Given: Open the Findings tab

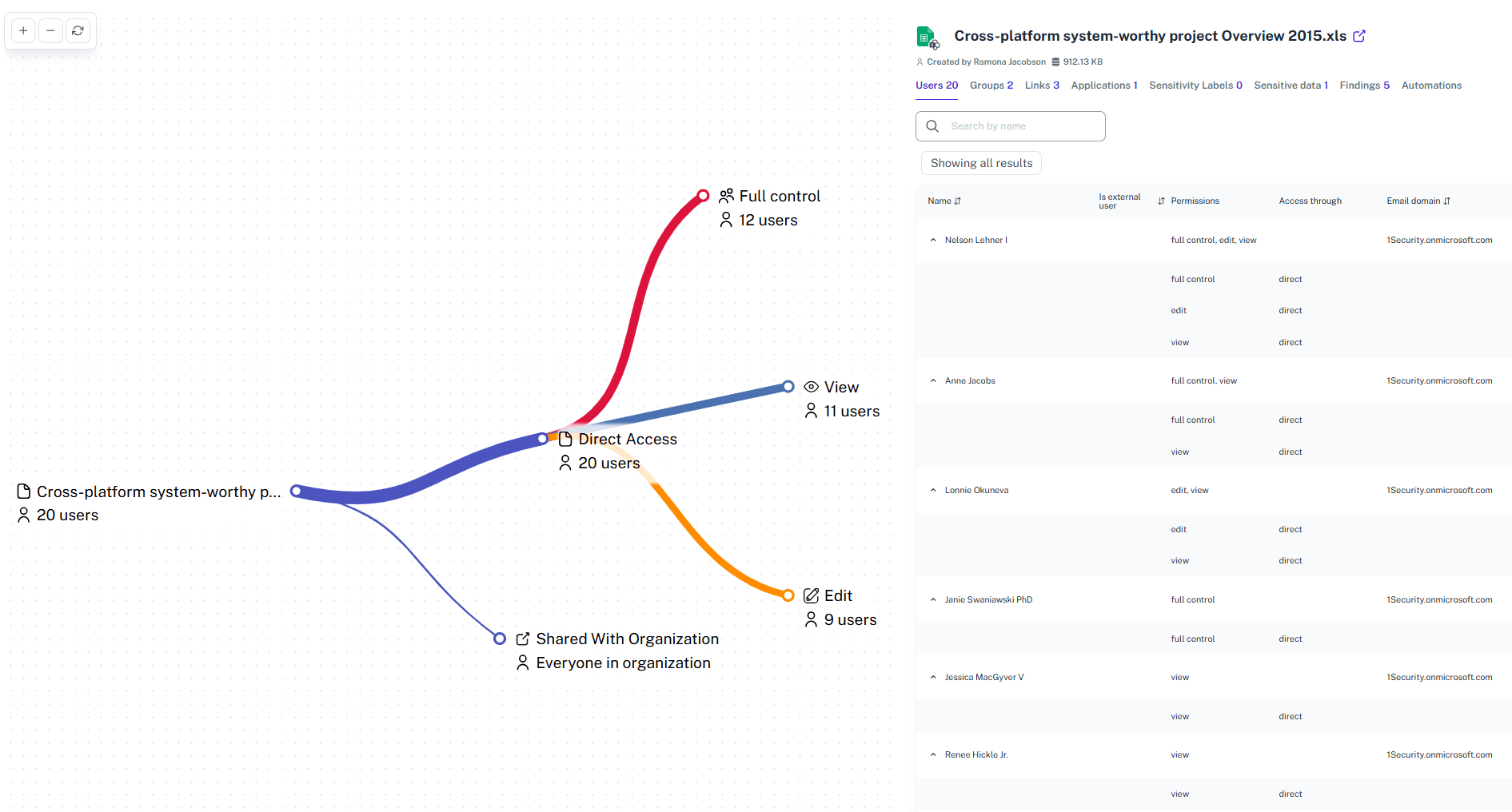Looking at the screenshot, I should 1363,85.
